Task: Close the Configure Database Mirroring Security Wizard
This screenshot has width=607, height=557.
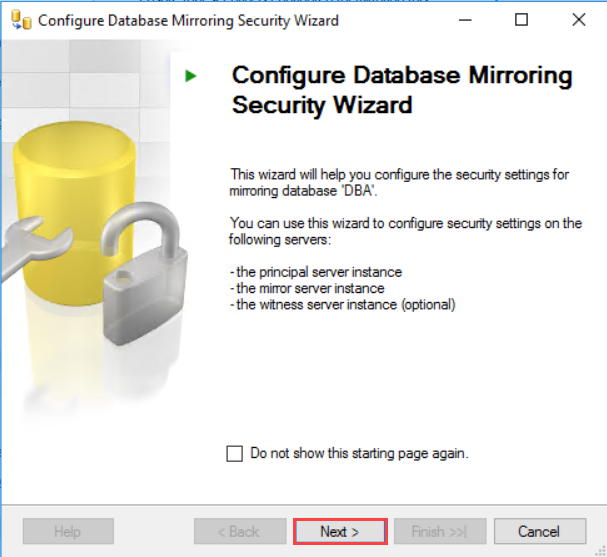Action: coord(579,20)
